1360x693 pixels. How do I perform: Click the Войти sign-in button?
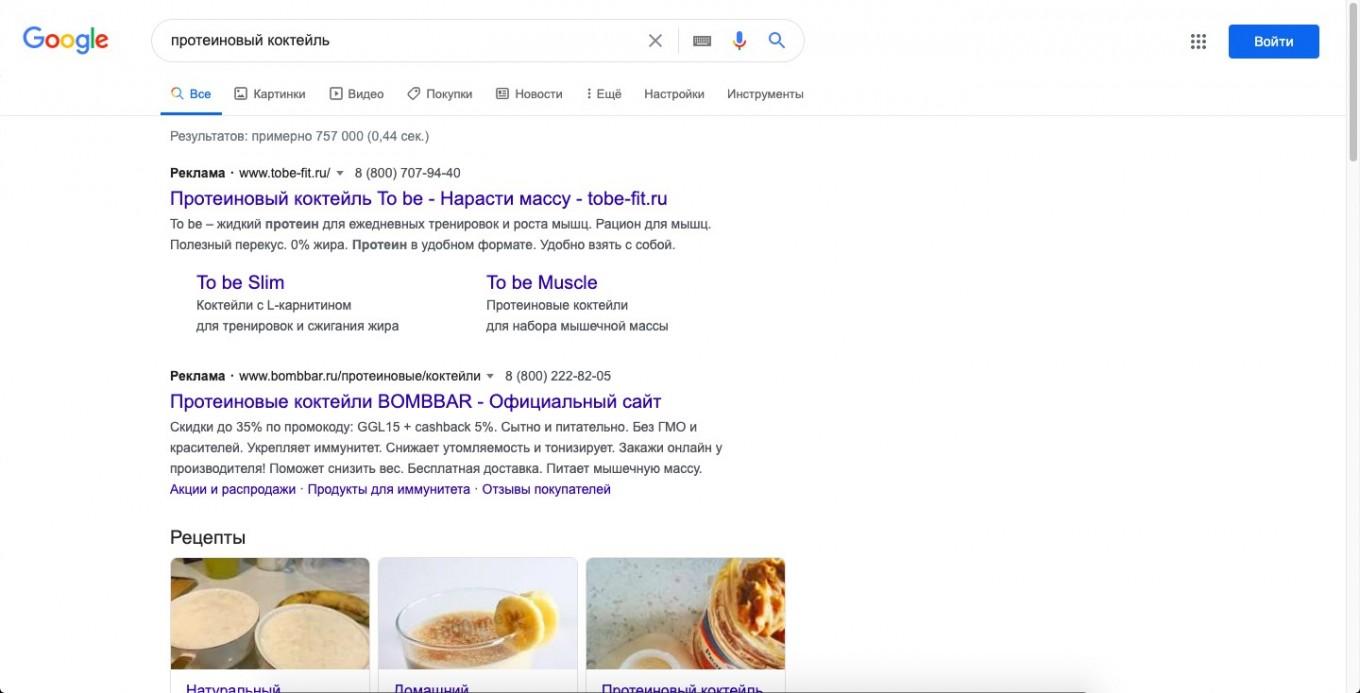point(1273,41)
